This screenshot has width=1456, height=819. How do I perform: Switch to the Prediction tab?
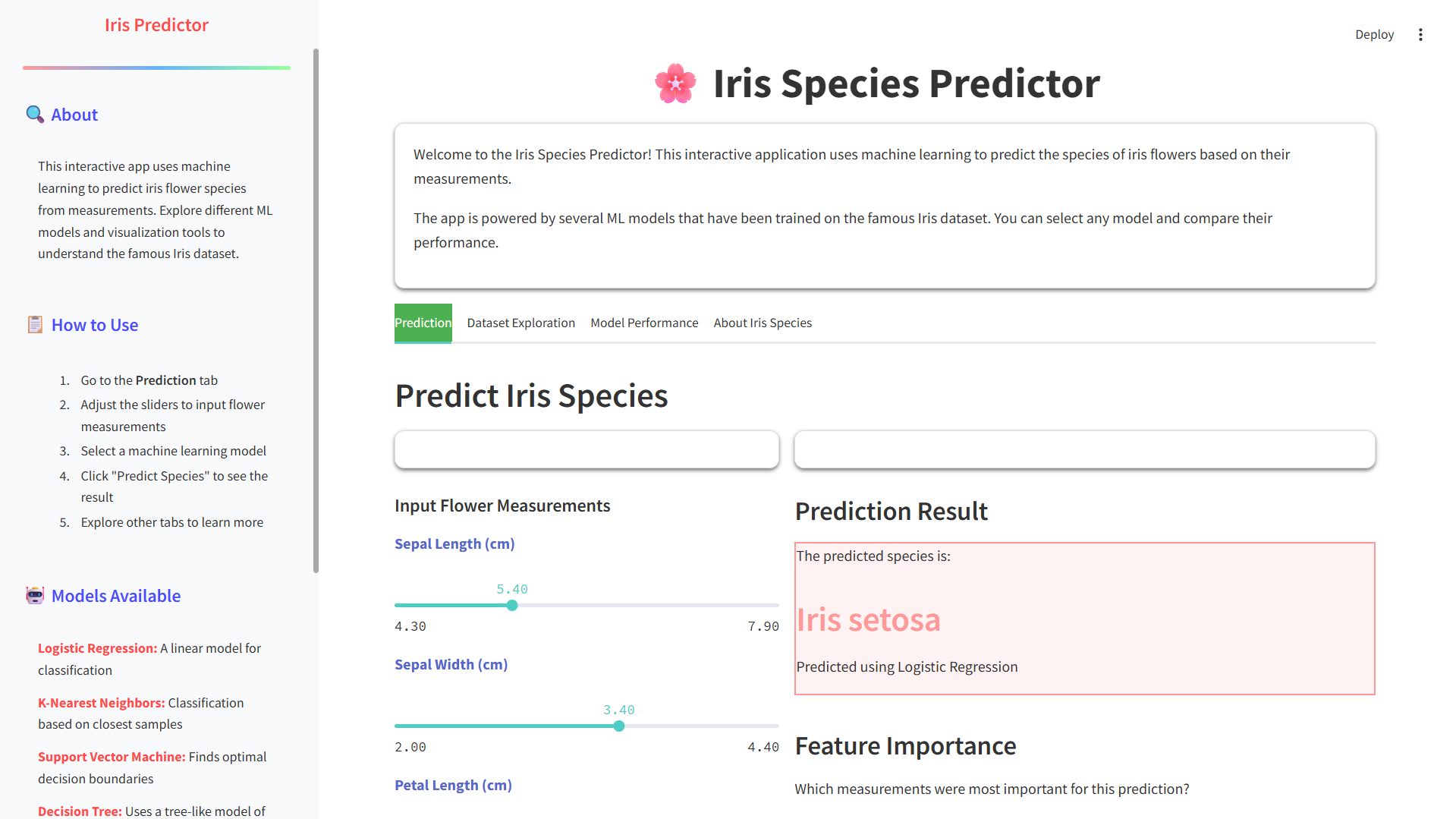[x=423, y=323]
